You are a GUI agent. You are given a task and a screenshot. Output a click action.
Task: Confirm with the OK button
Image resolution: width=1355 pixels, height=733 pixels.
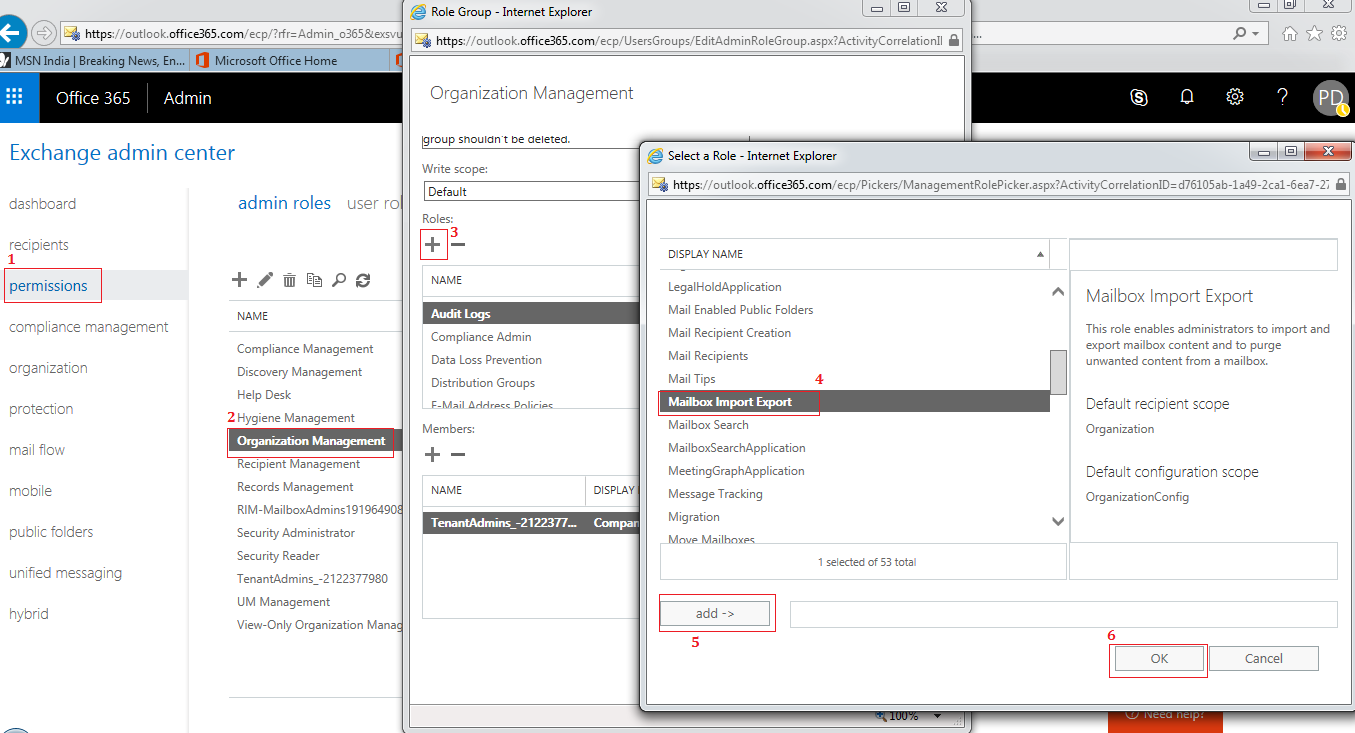point(1159,658)
